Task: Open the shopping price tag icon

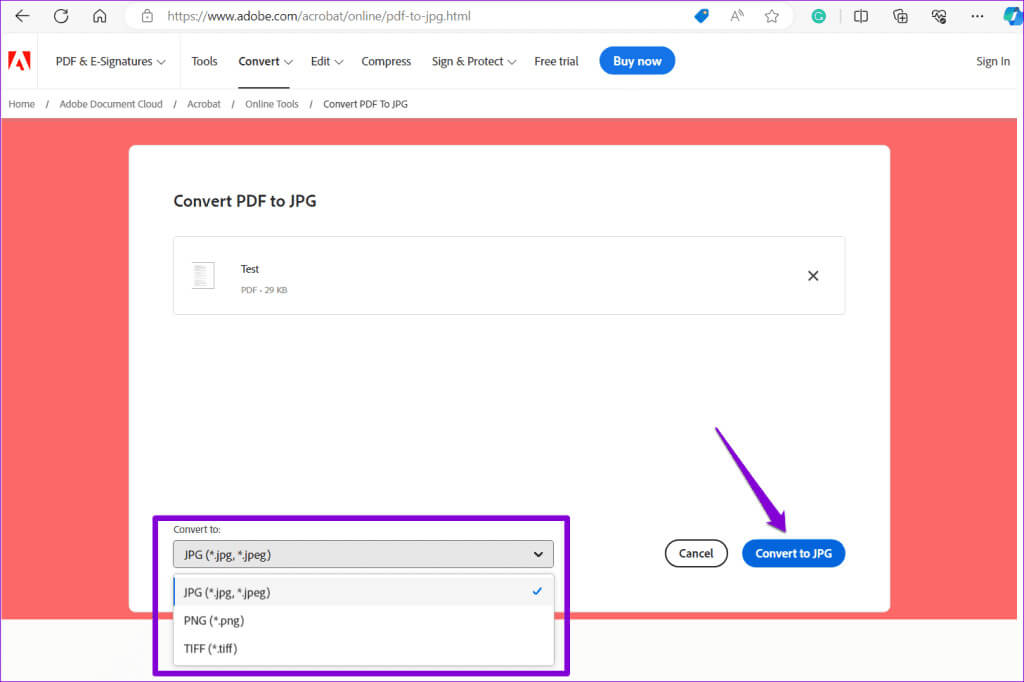Action: pyautogui.click(x=701, y=16)
